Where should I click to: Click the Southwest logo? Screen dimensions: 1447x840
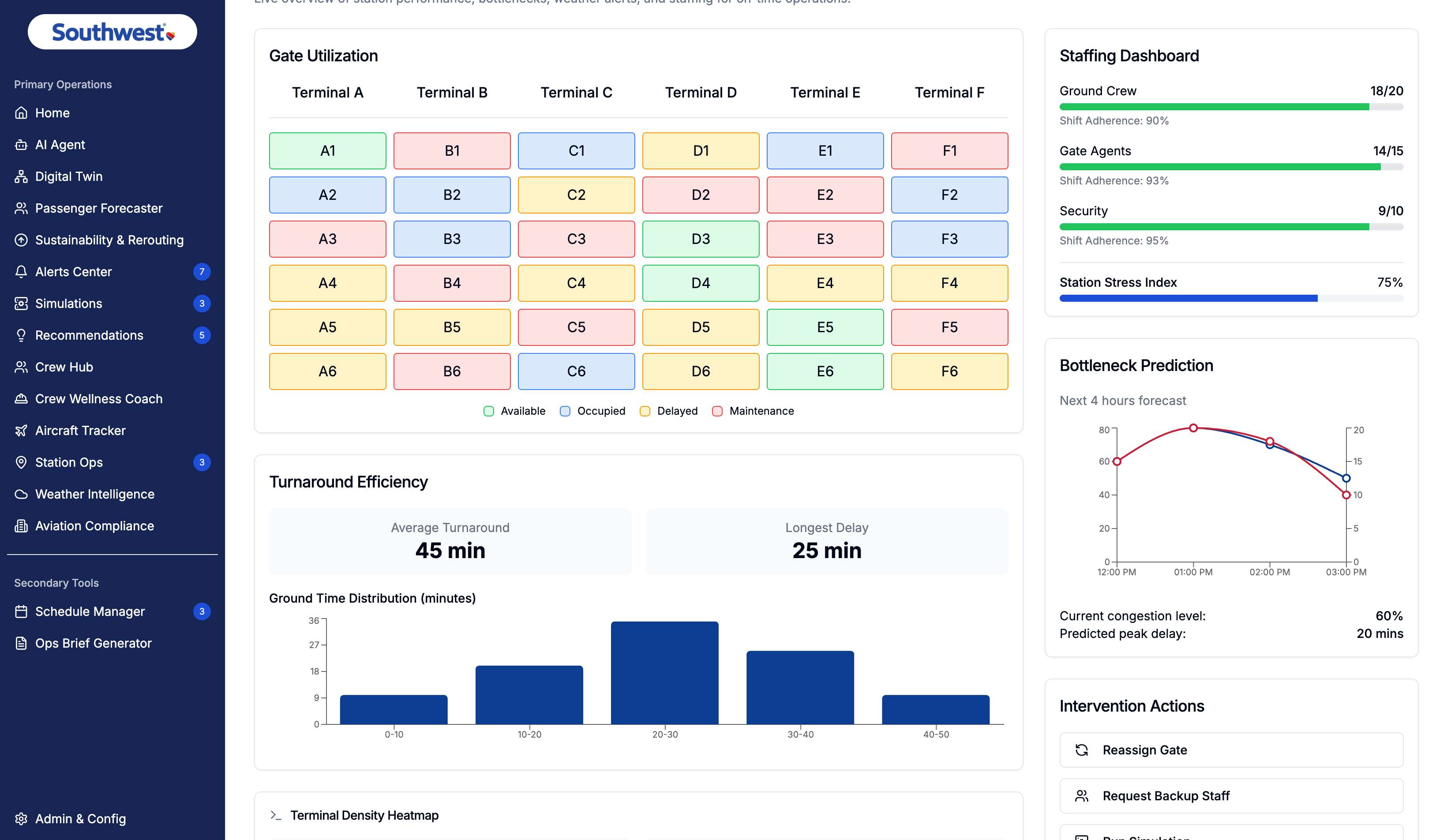[x=112, y=32]
